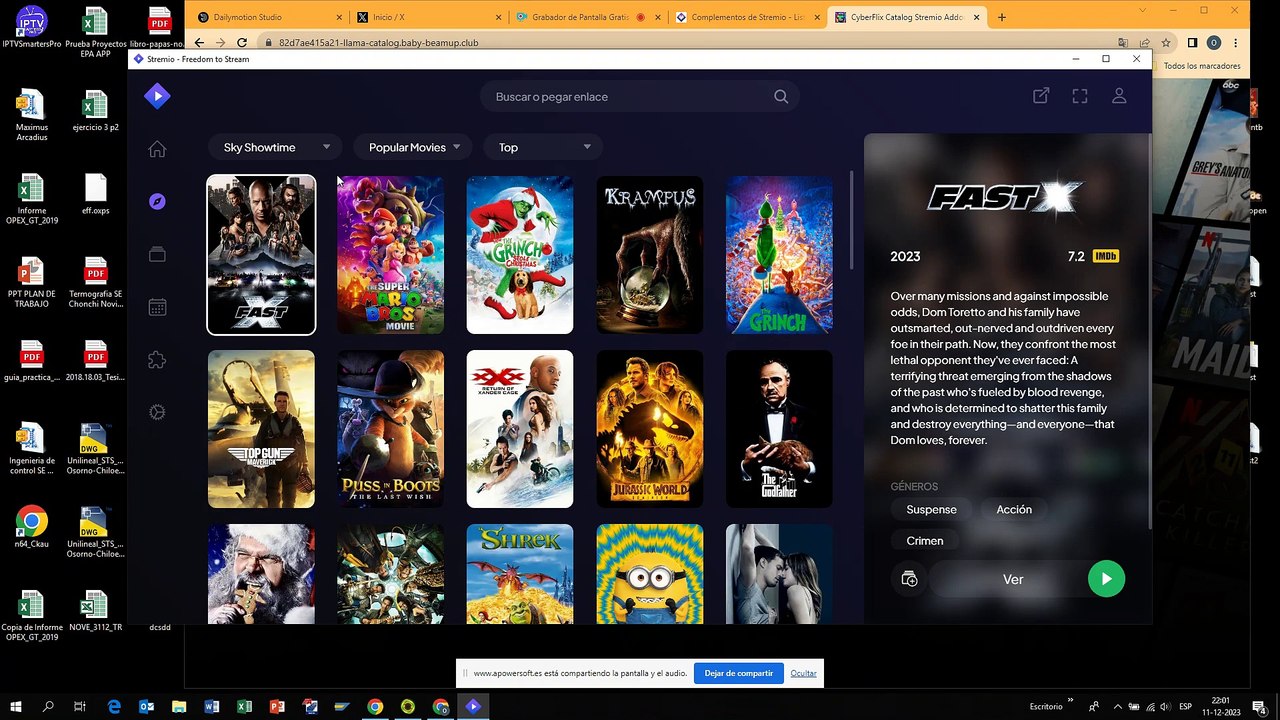Click Chrome's back navigation arrow
Image resolution: width=1280 pixels, height=720 pixels.
pyautogui.click(x=199, y=43)
